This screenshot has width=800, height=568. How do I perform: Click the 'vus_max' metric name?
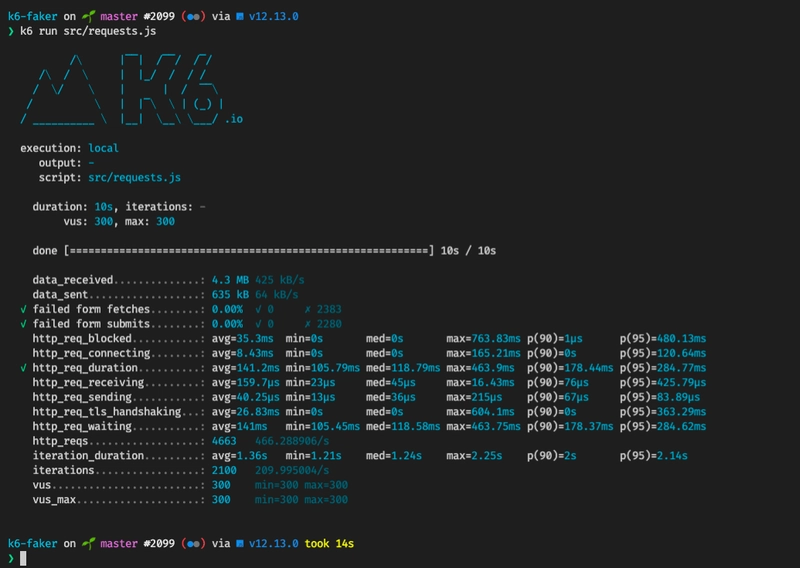(x=54, y=500)
